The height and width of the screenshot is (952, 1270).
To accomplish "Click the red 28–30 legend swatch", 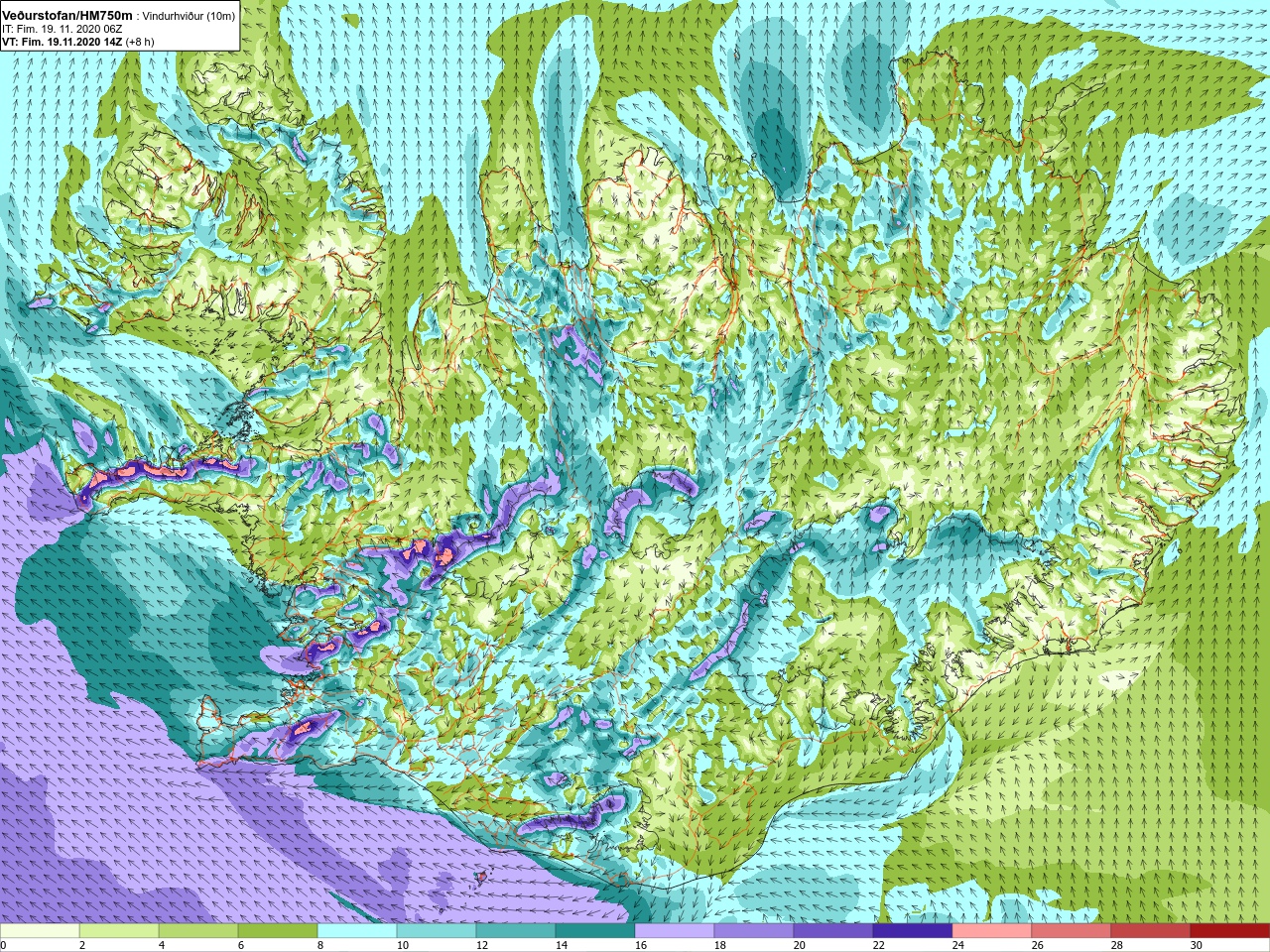I will click(1151, 932).
